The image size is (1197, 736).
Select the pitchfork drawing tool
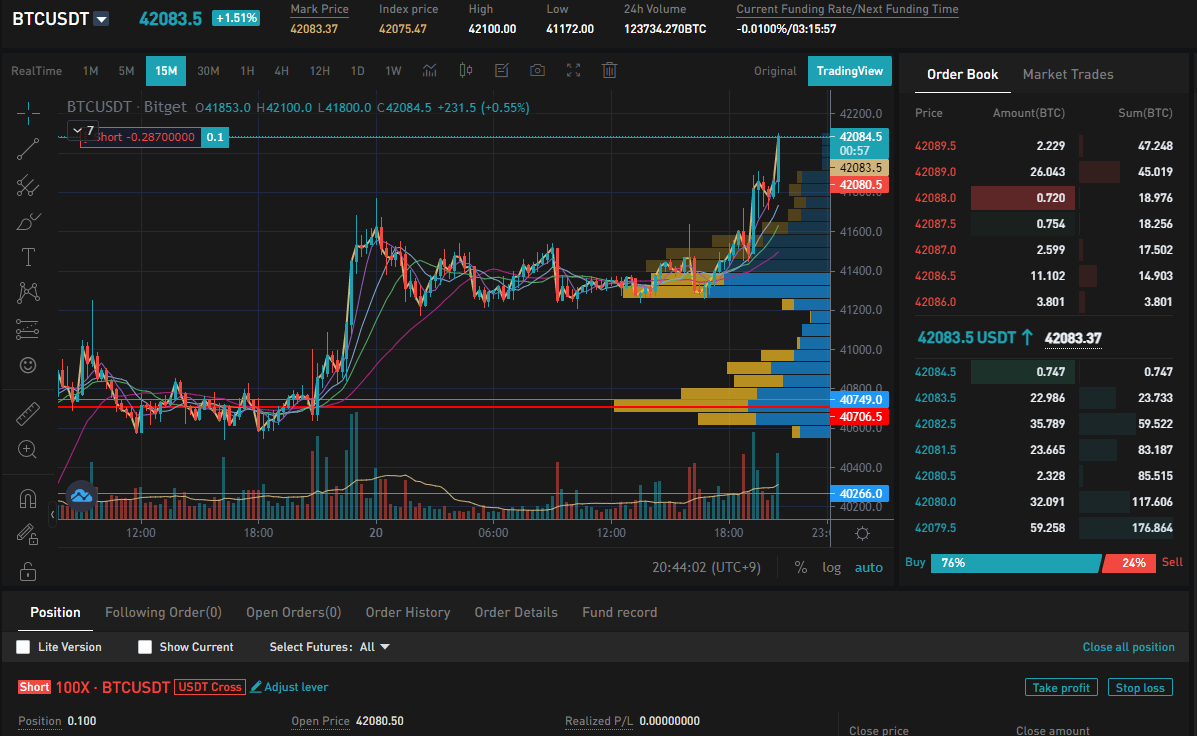28,186
